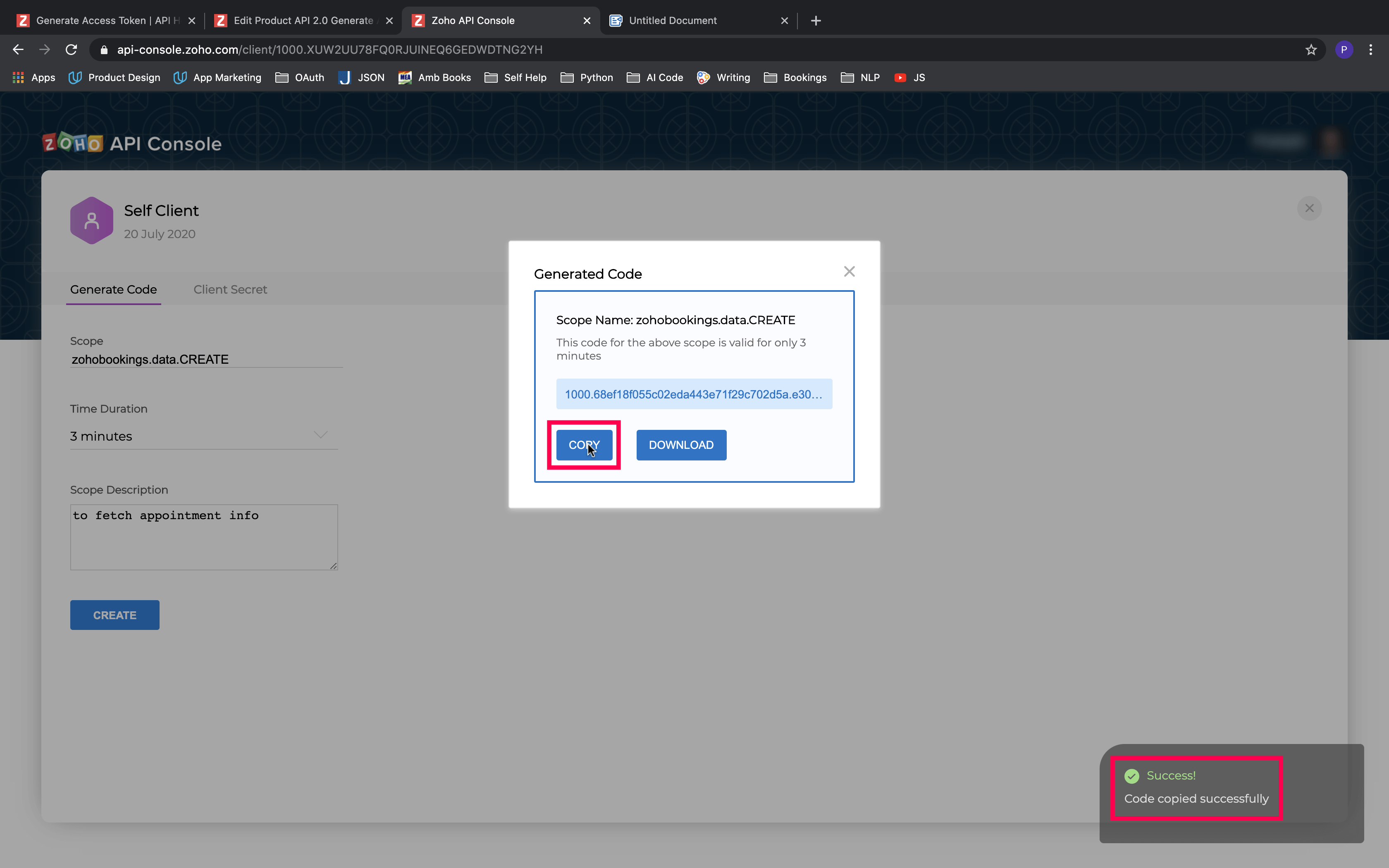The image size is (1389, 868).
Task: Click the CREATE button
Action: 115,615
